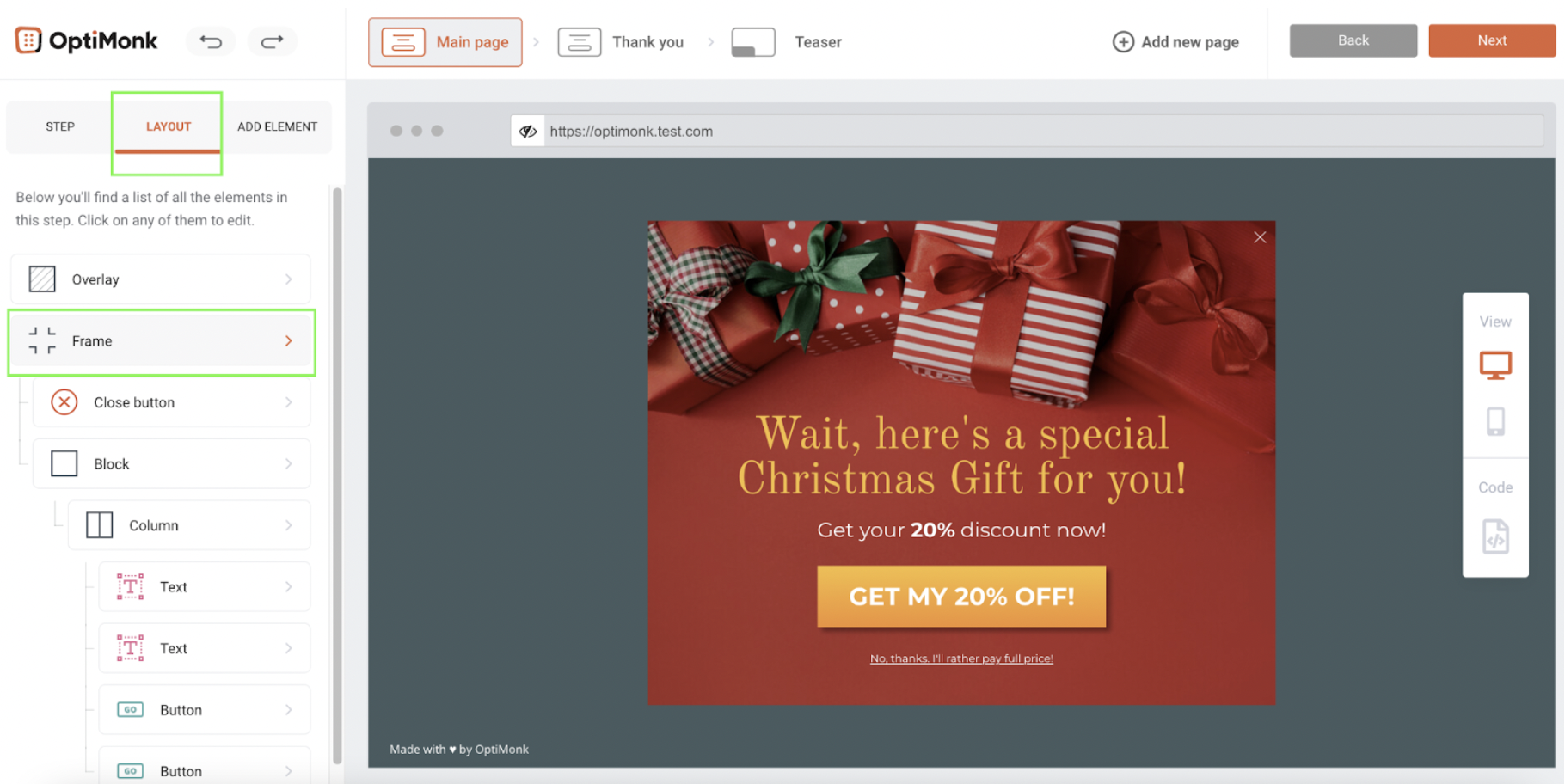Click the orange Next button
This screenshot has width=1565, height=784.
(x=1492, y=40)
